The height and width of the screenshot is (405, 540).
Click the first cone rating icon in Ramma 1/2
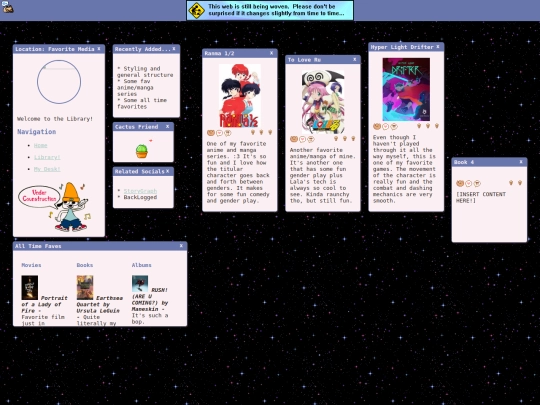pos(253,132)
